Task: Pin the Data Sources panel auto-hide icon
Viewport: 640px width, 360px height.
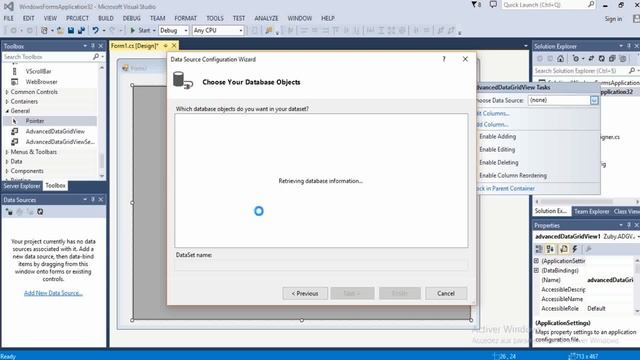Action: 93,200
